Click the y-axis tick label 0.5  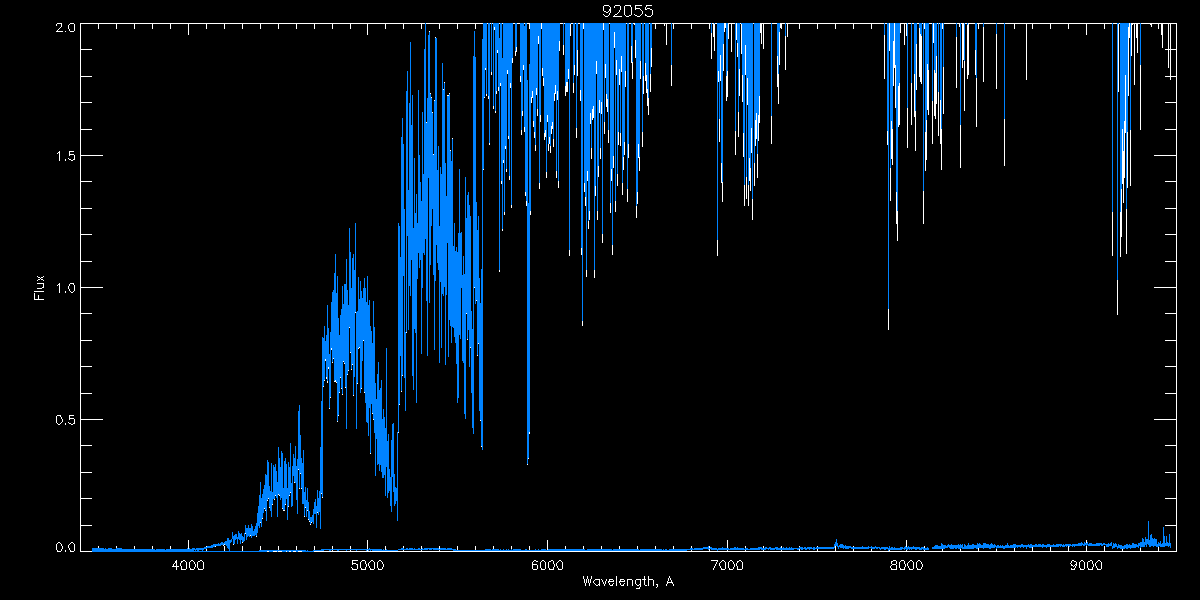pos(64,419)
